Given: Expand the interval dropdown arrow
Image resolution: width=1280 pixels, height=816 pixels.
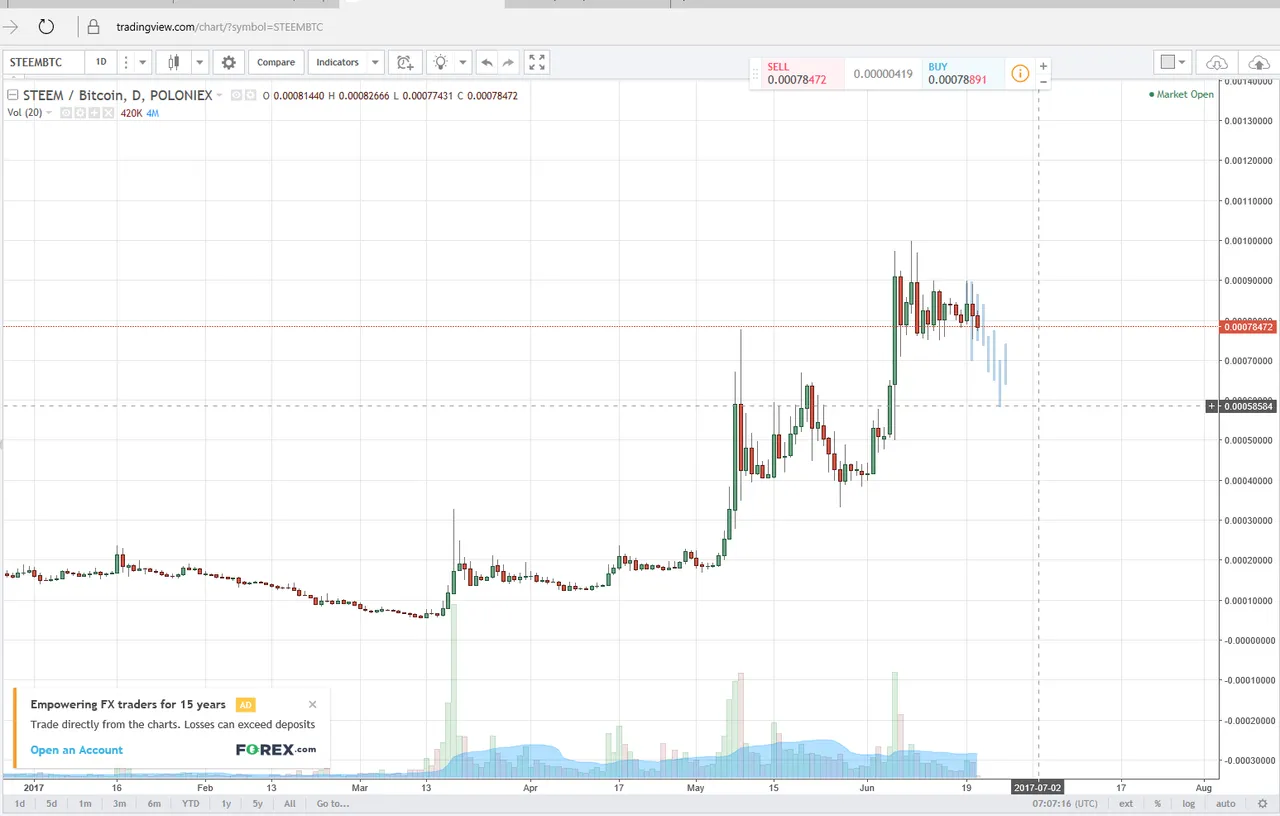Looking at the screenshot, I should pos(143,62).
